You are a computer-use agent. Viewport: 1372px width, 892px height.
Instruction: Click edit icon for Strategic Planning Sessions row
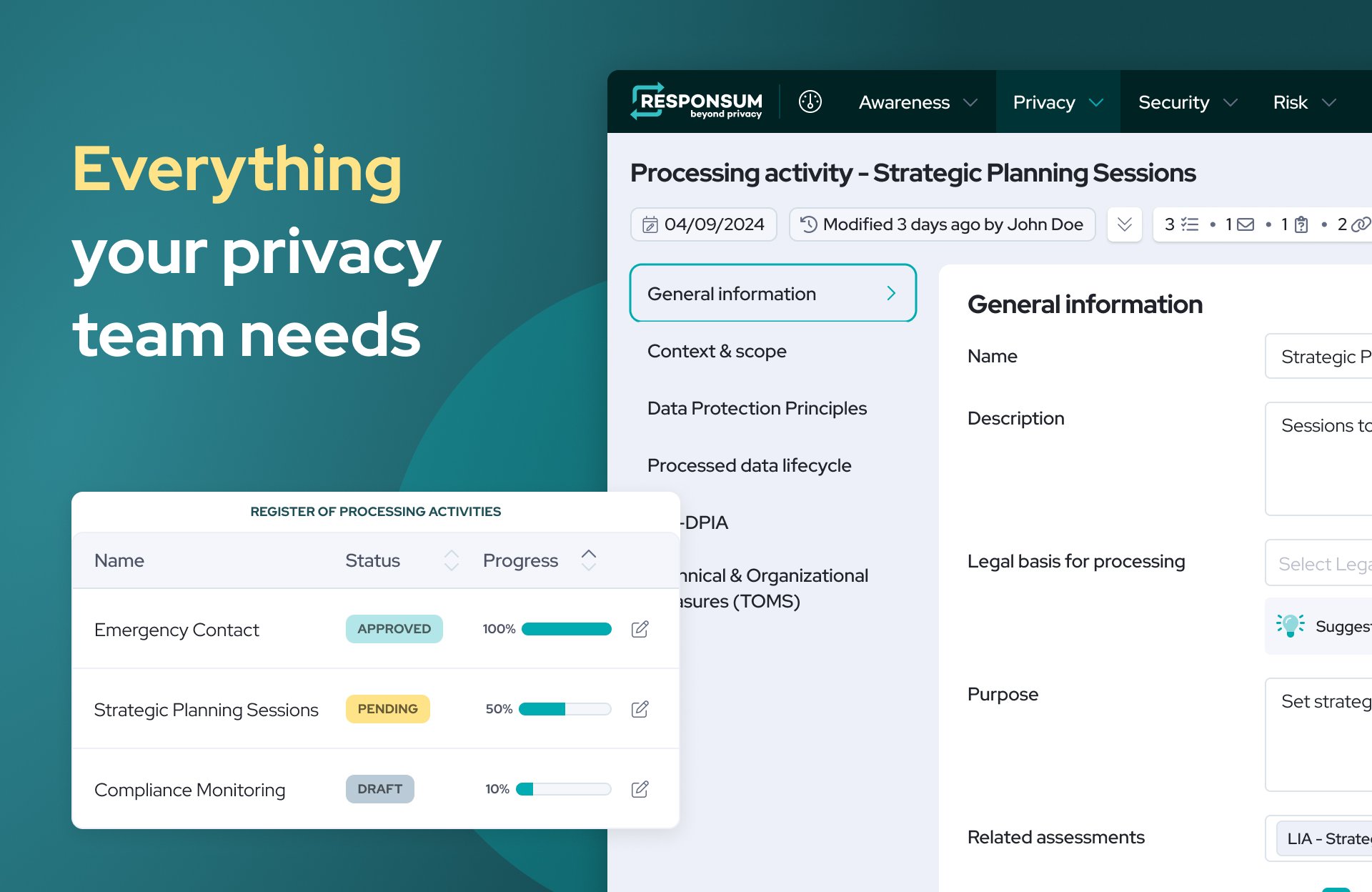640,709
